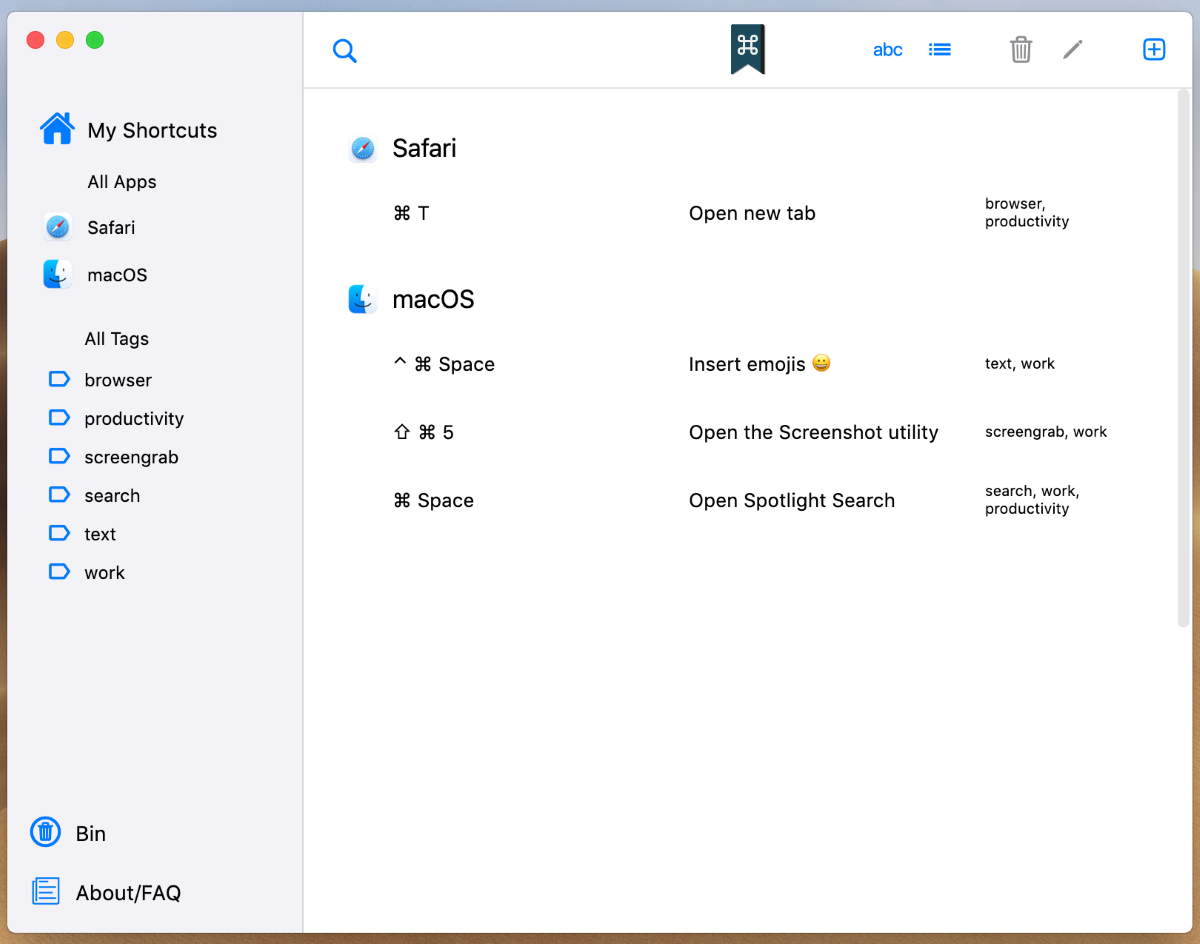The image size is (1200, 944).
Task: Select 'Insert emojis' description
Action: tap(760, 364)
